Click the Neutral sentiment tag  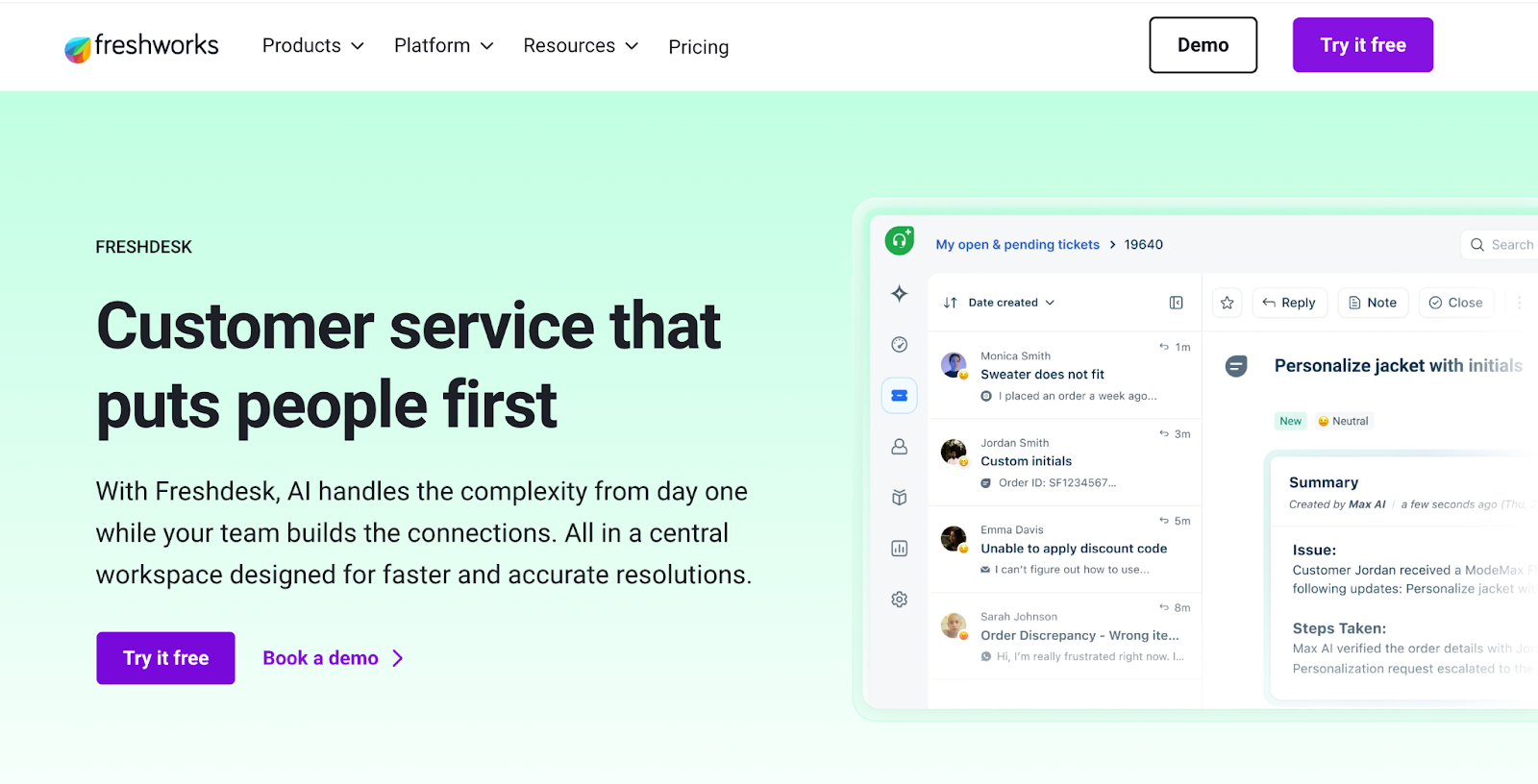(1344, 421)
